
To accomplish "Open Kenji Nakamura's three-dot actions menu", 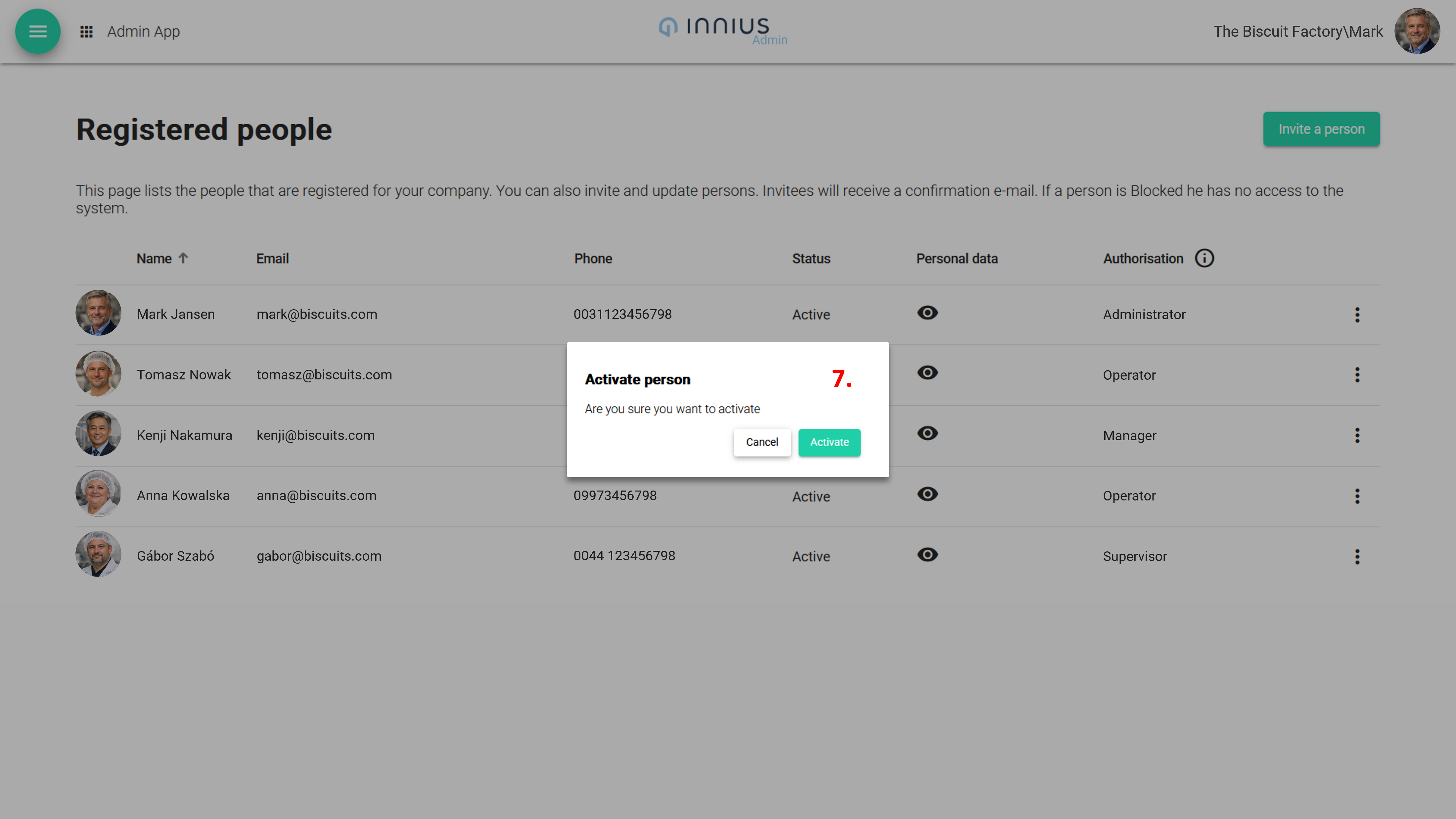I will [x=1356, y=436].
